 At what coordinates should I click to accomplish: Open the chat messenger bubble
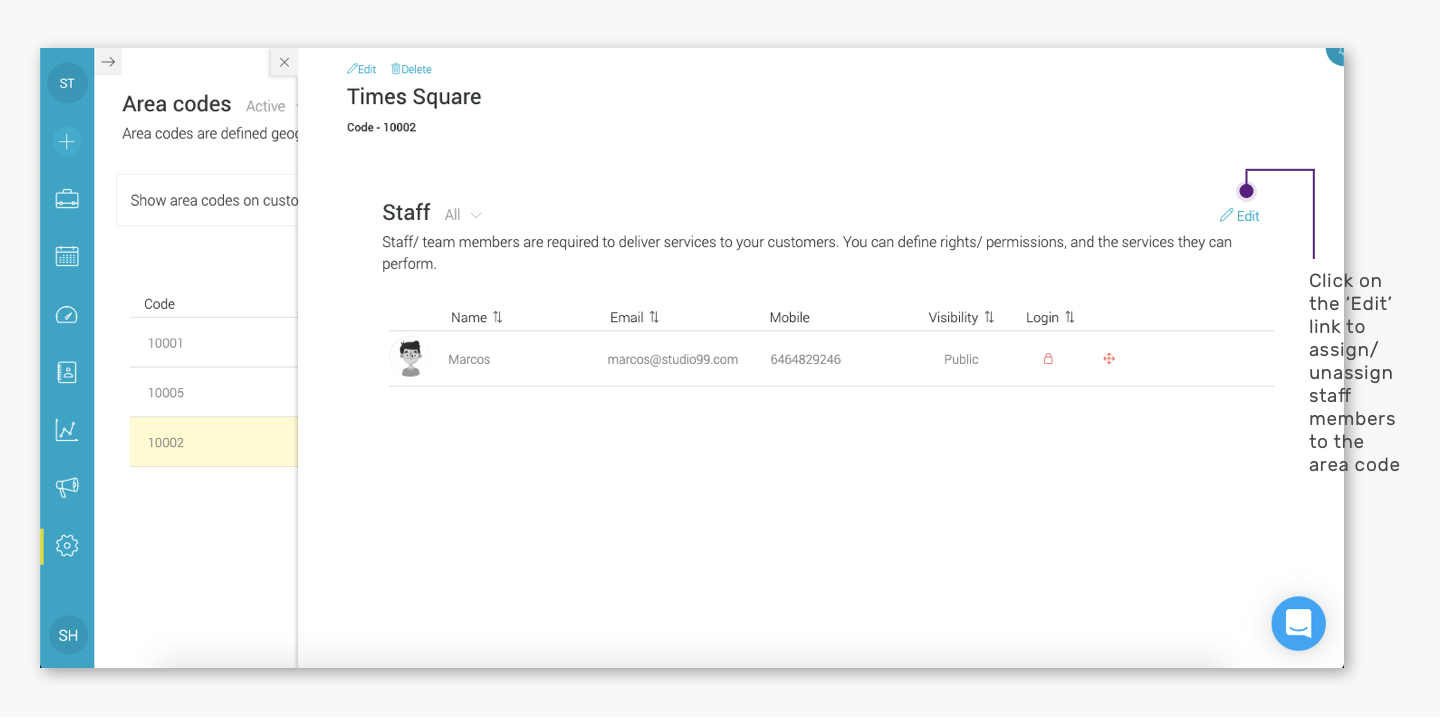1298,624
